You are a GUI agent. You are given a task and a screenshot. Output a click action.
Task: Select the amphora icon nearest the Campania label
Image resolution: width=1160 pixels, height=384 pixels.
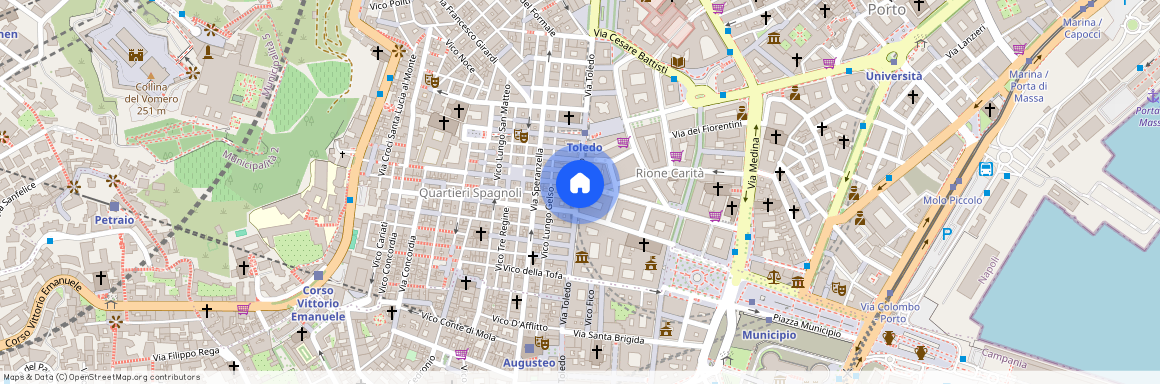[921, 352]
